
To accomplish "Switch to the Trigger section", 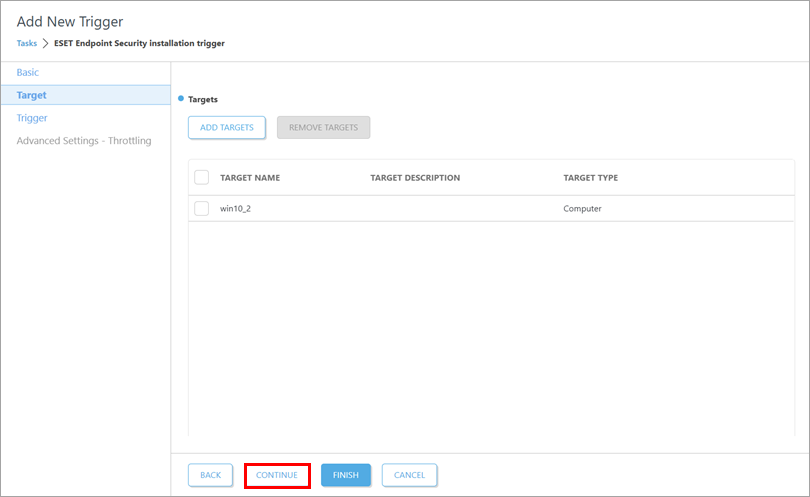I will [x=32, y=118].
